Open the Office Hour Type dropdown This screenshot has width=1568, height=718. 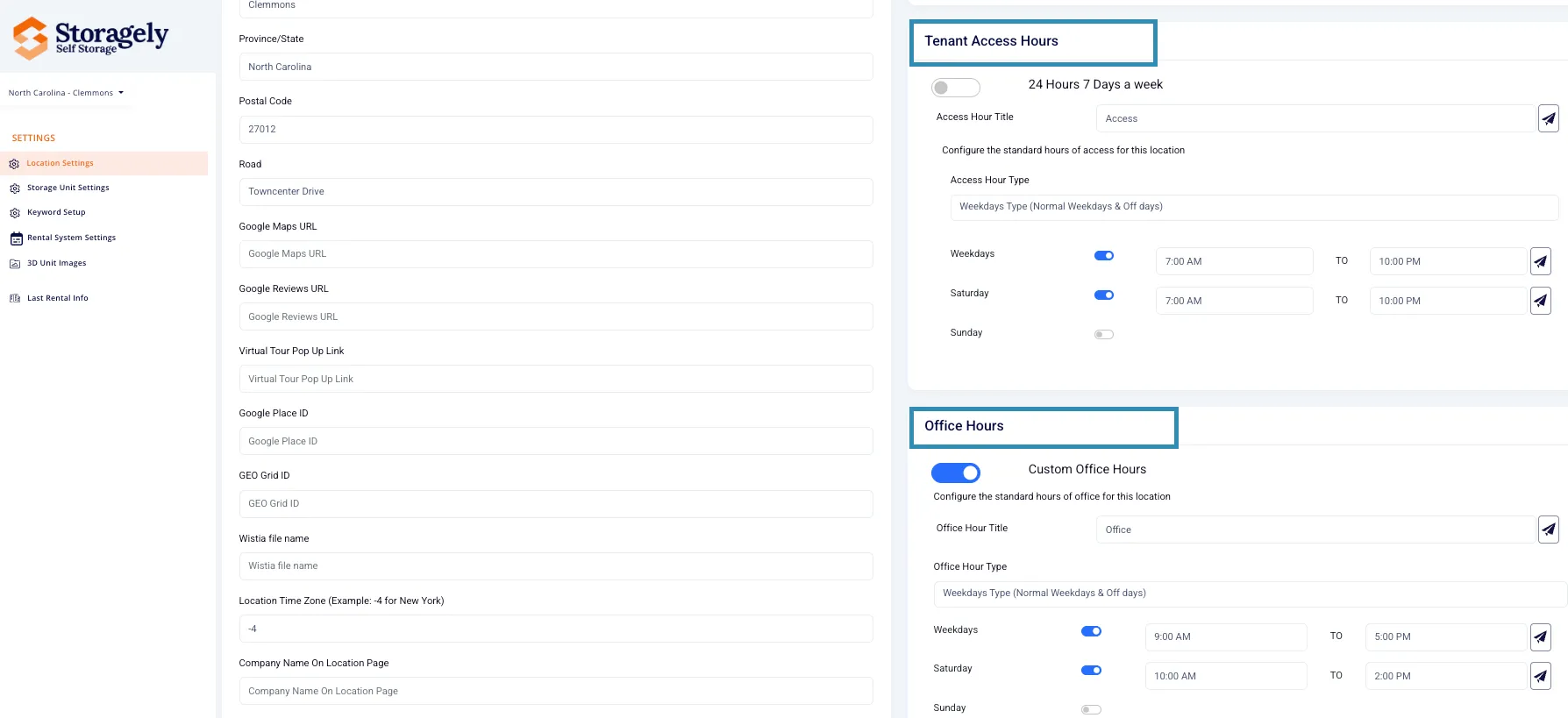[1250, 594]
